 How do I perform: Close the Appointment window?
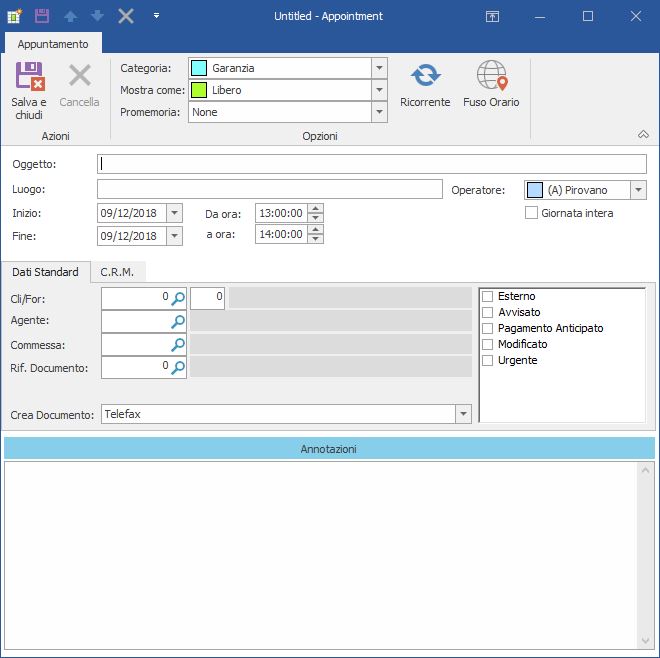636,16
